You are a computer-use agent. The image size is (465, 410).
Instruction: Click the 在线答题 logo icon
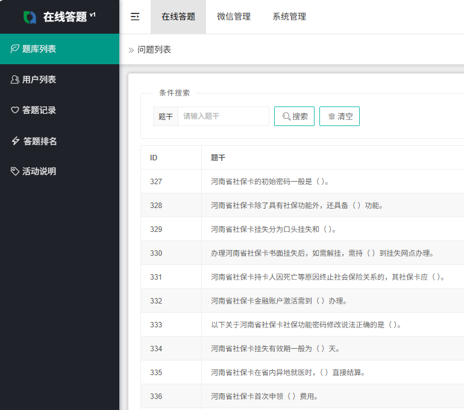pyautogui.click(x=30, y=17)
